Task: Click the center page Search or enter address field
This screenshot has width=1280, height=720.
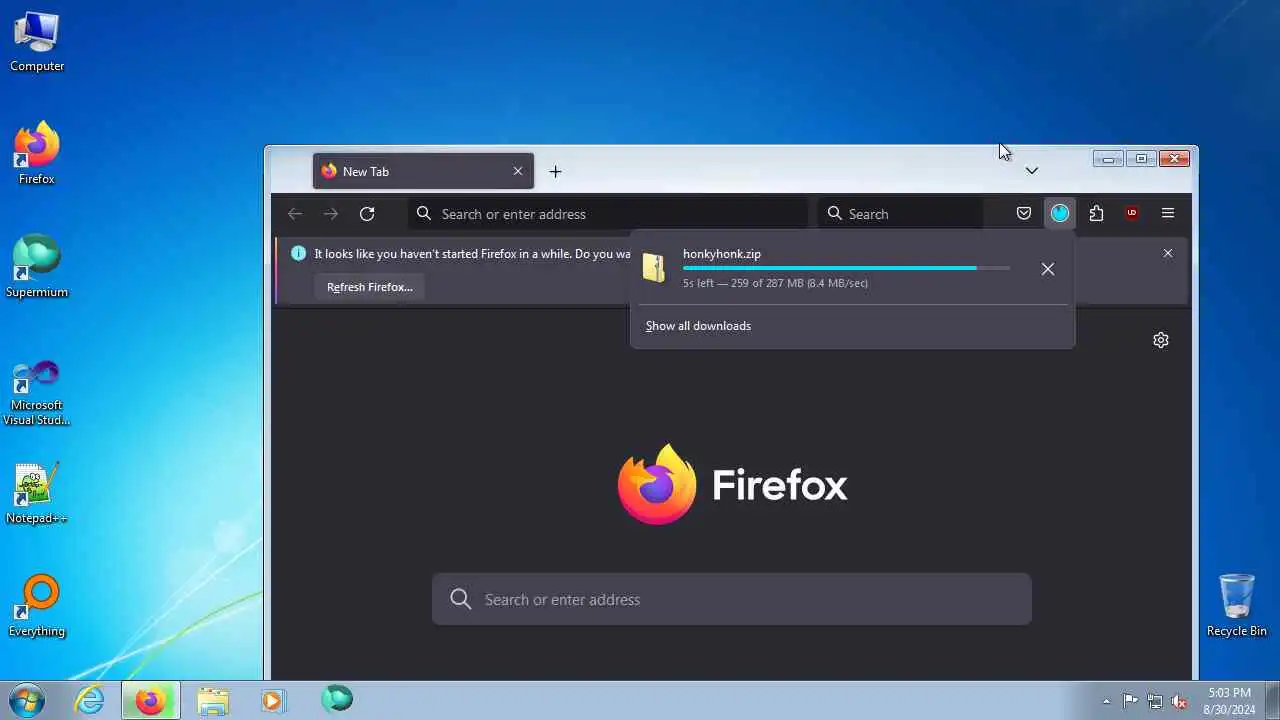Action: [x=731, y=599]
